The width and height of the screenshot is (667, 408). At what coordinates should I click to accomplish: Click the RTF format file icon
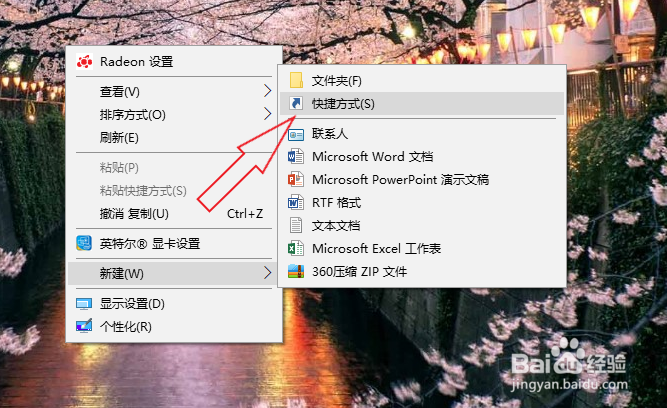tap(296, 203)
